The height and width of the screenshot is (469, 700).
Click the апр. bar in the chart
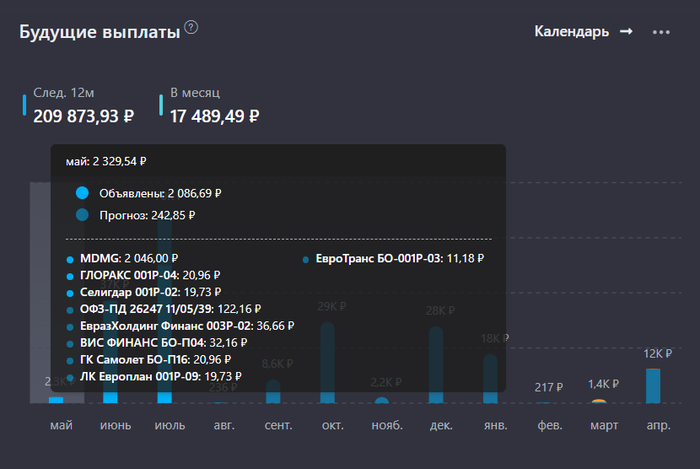pos(653,385)
